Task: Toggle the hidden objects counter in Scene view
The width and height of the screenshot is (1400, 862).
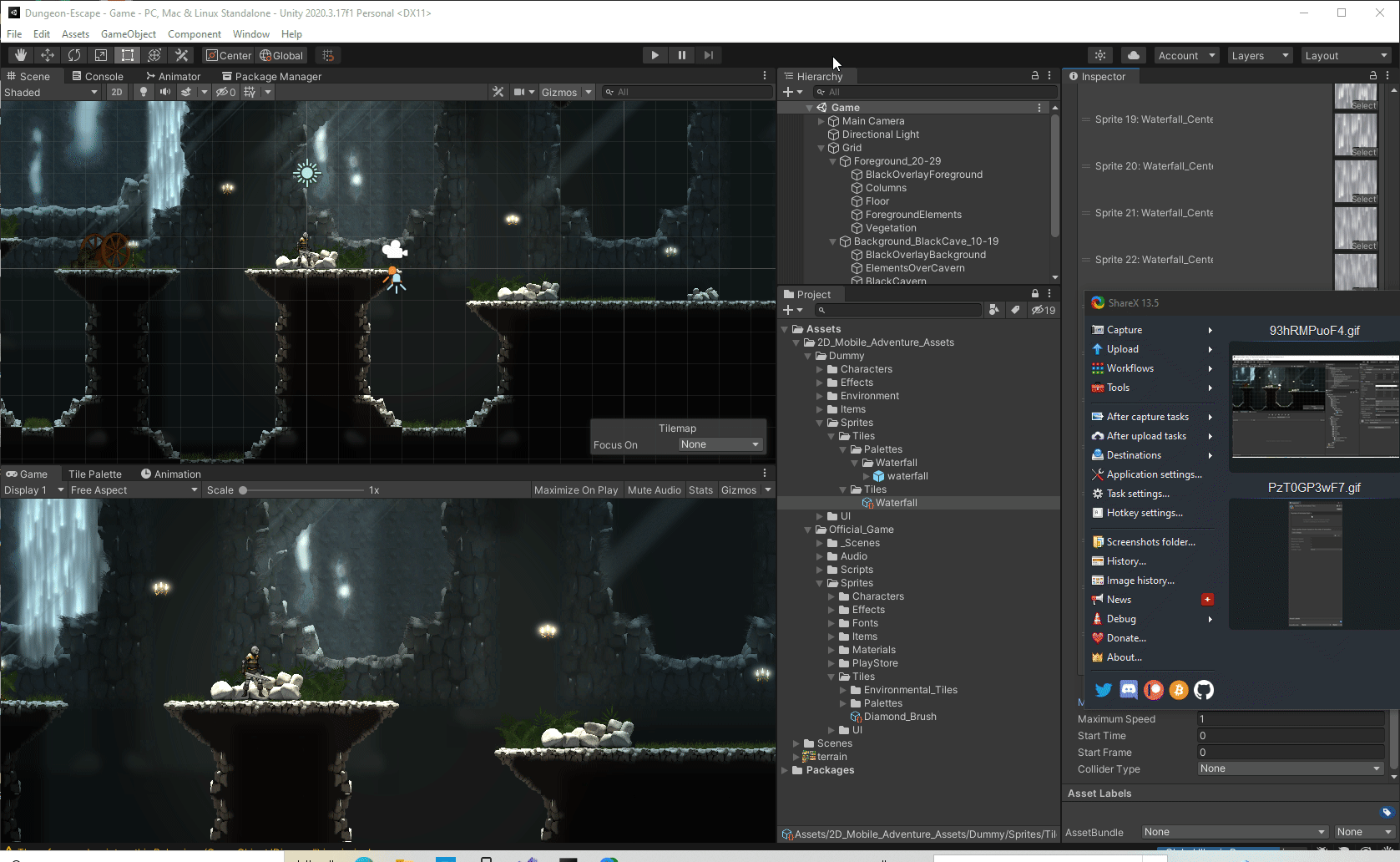Action: [x=225, y=92]
